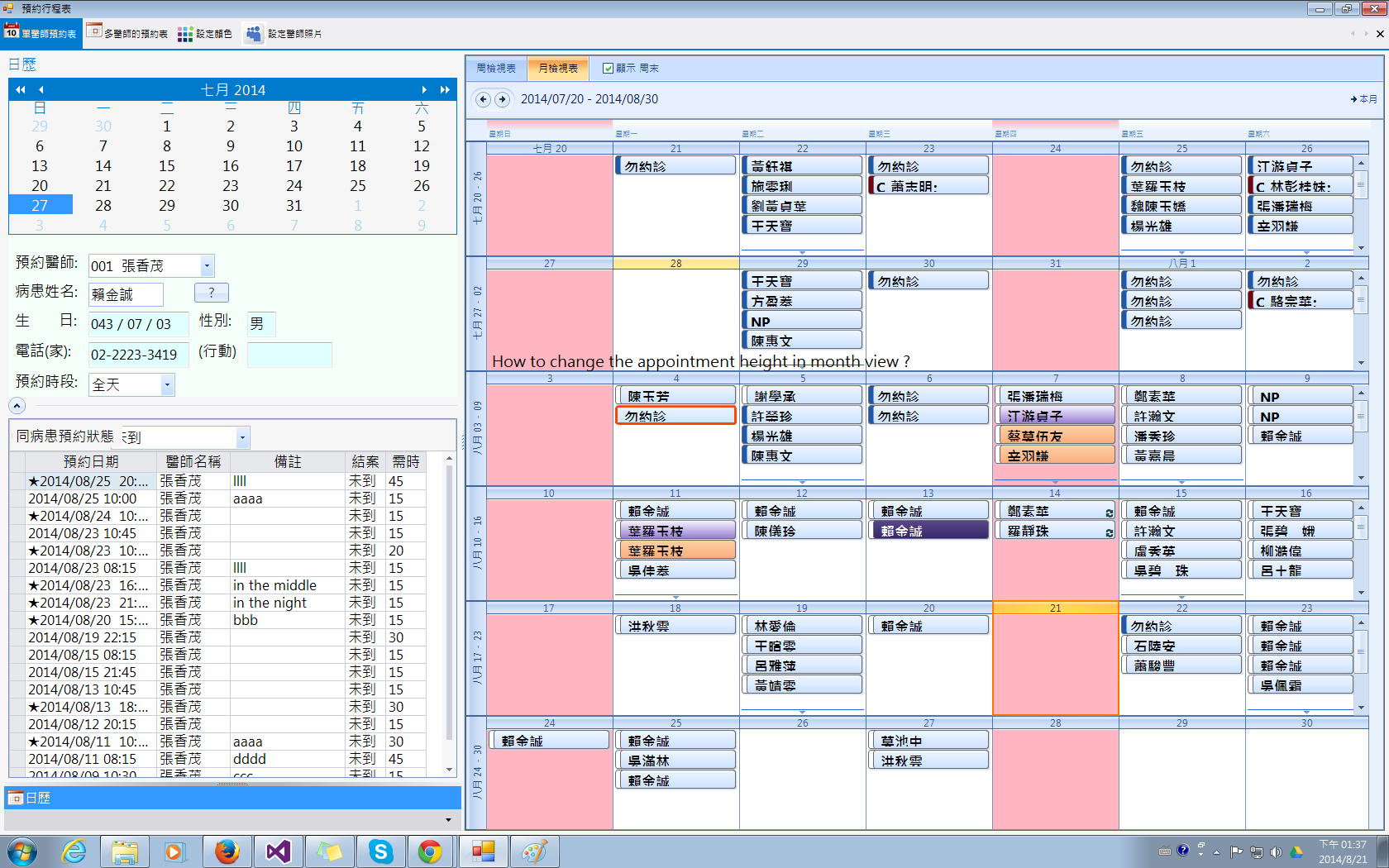
Task: Open the July 28 day header
Action: coord(676,263)
